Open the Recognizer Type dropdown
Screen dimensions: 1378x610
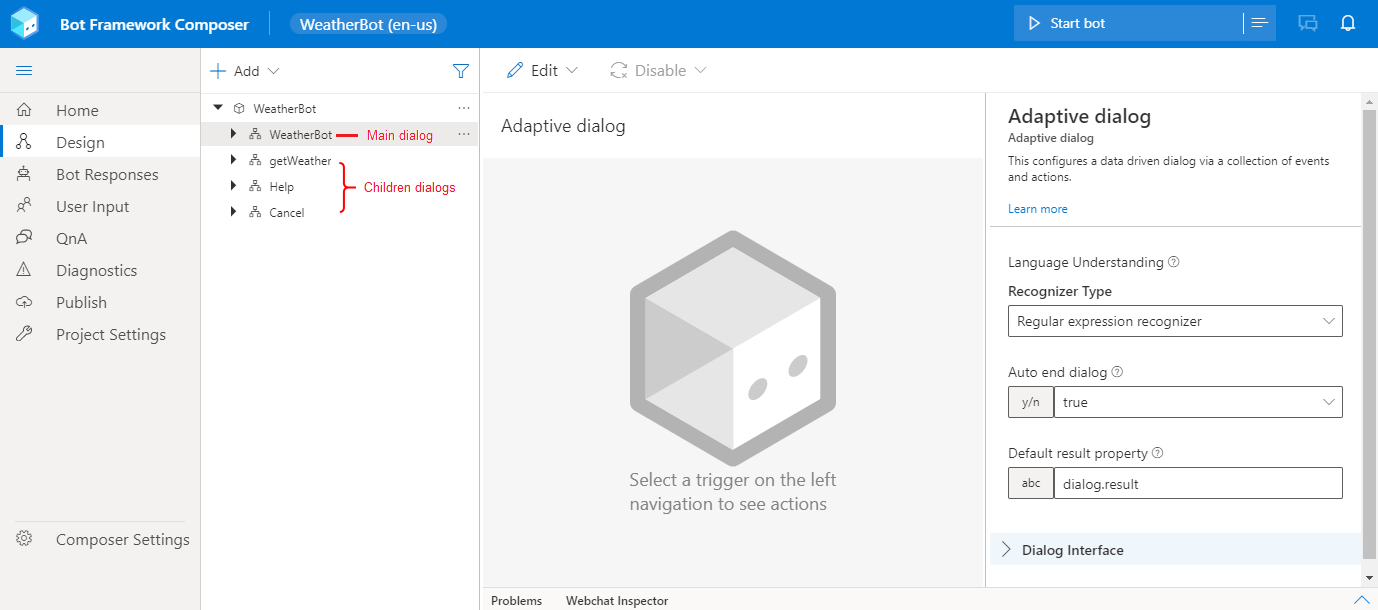1175,321
